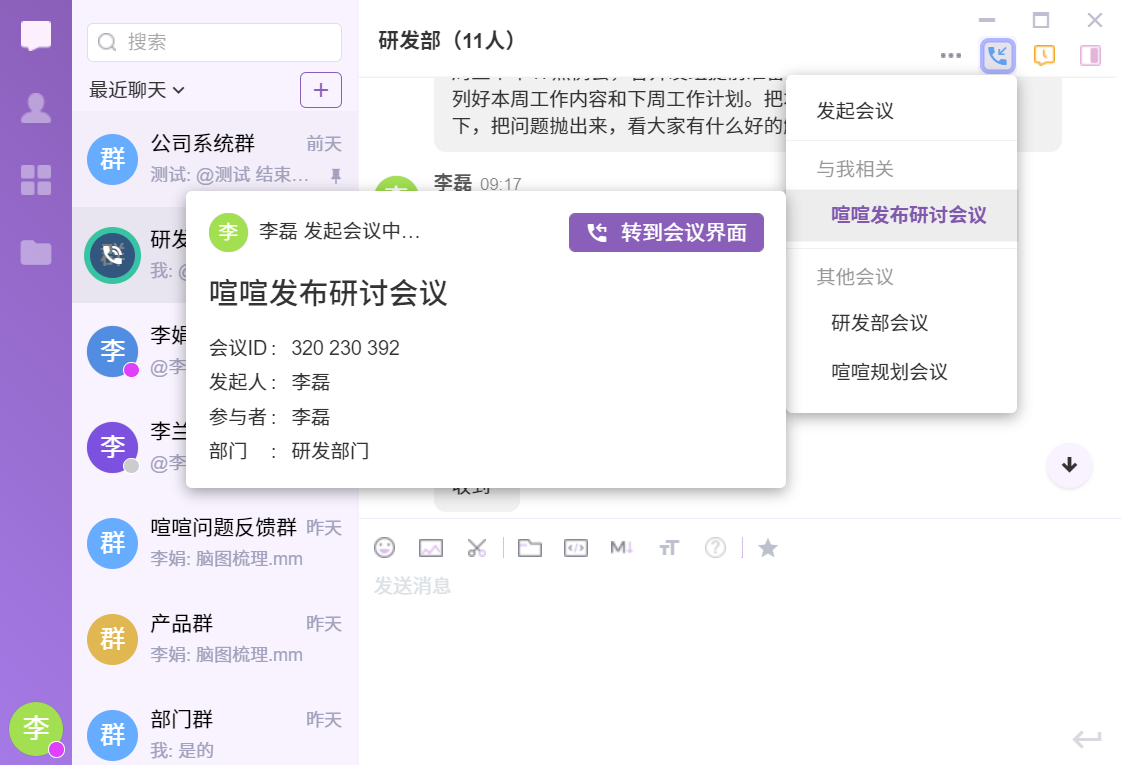Select the screenshot scissors tool
This screenshot has width=1122, height=765.
(x=477, y=548)
